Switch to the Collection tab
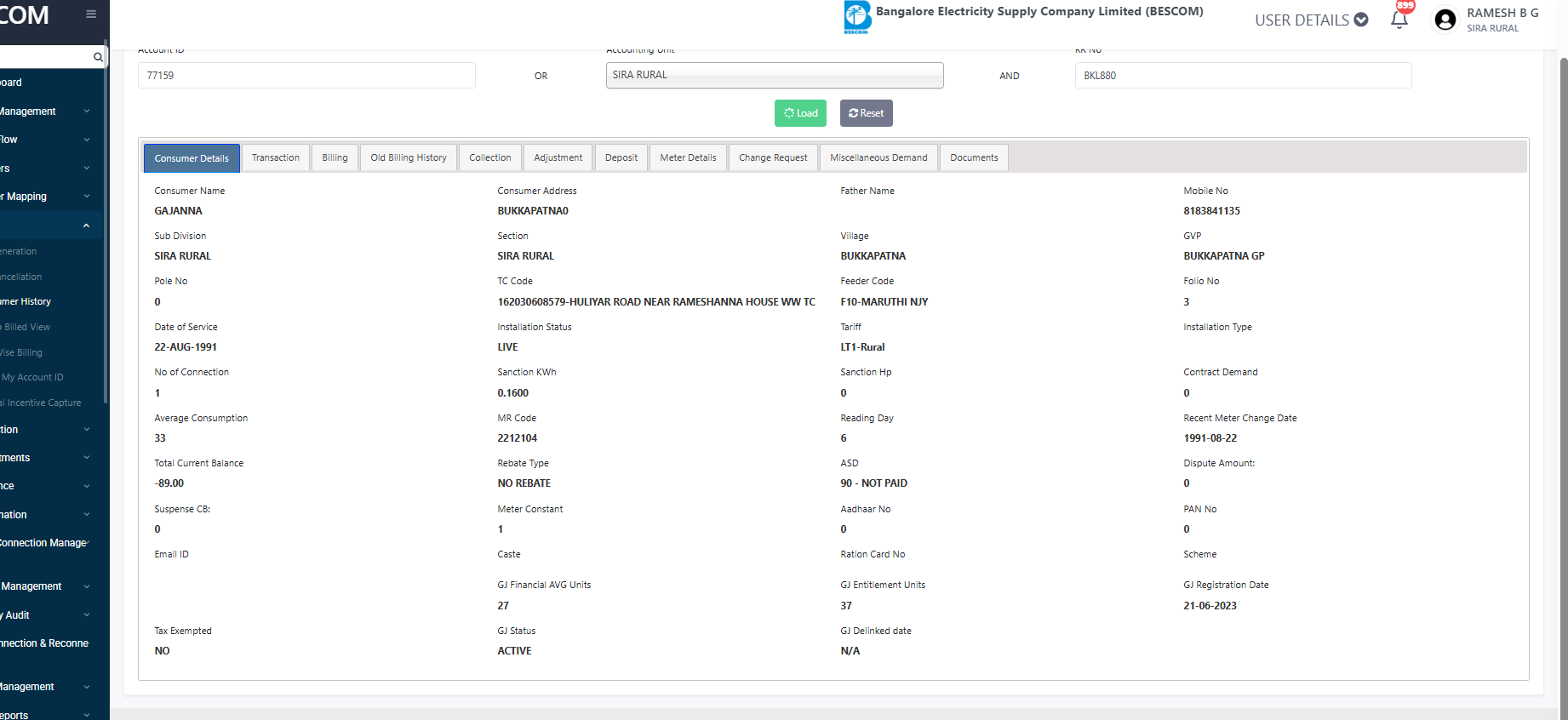 point(490,157)
